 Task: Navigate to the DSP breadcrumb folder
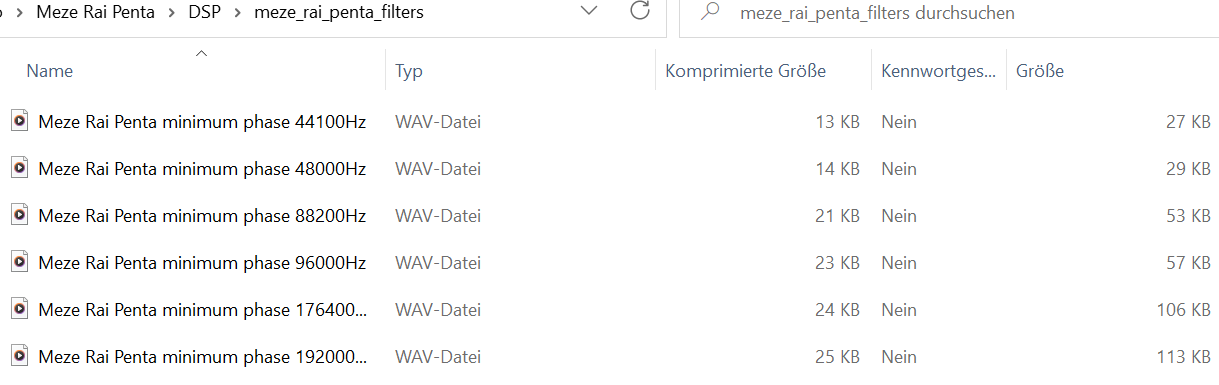(204, 13)
